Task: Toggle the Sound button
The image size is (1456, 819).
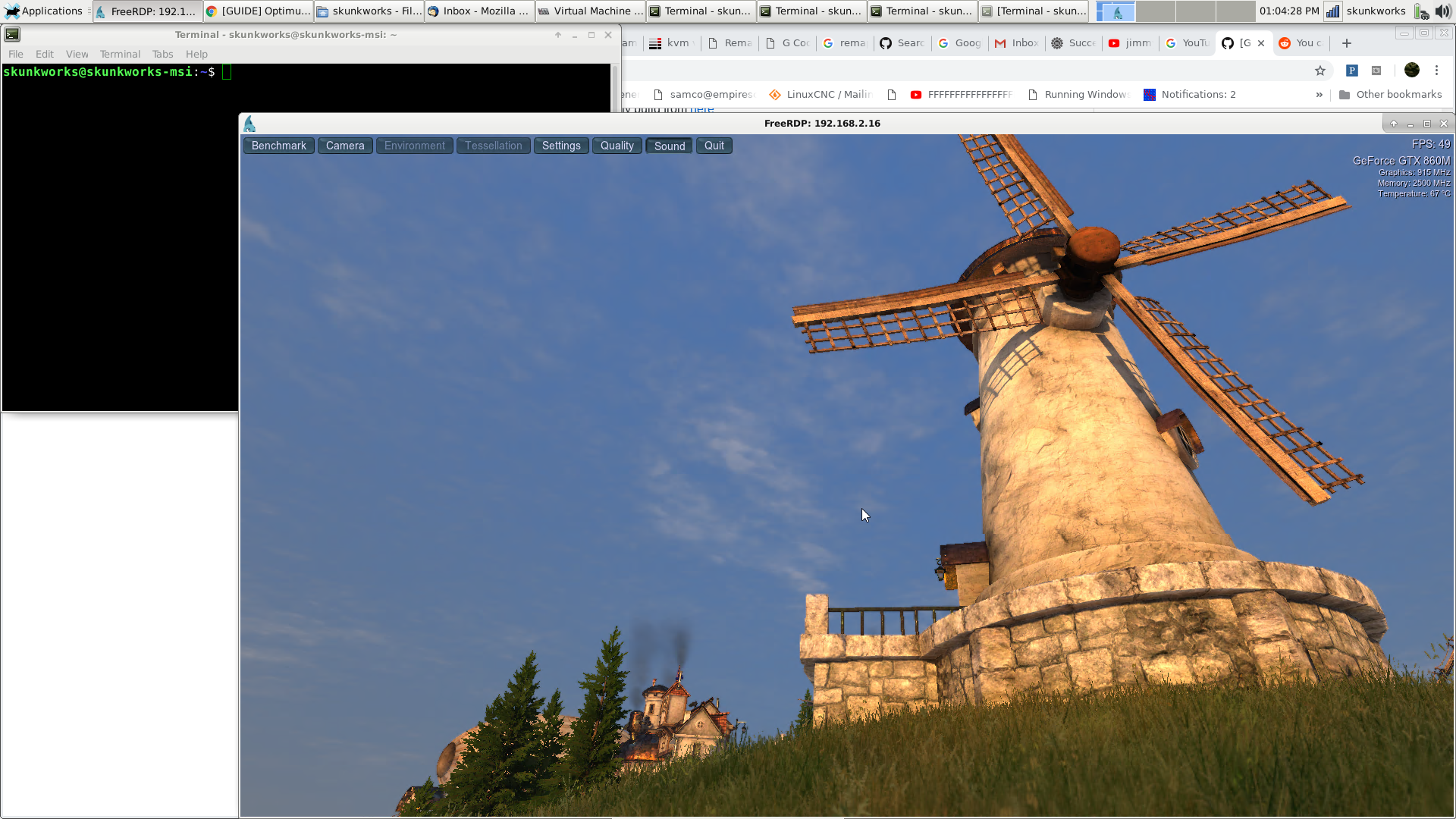Action: point(670,146)
